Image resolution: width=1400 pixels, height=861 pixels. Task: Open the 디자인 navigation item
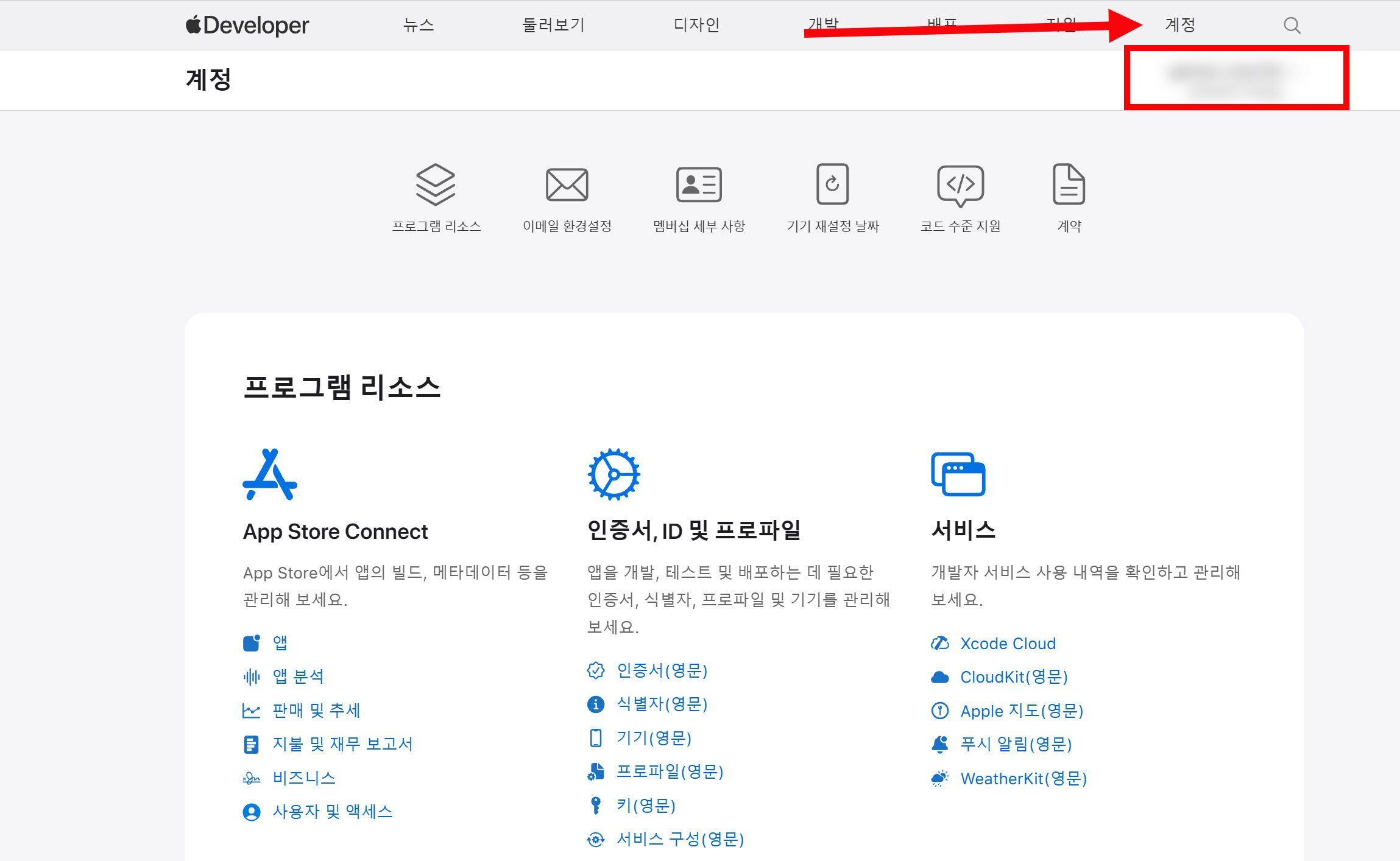click(x=696, y=25)
